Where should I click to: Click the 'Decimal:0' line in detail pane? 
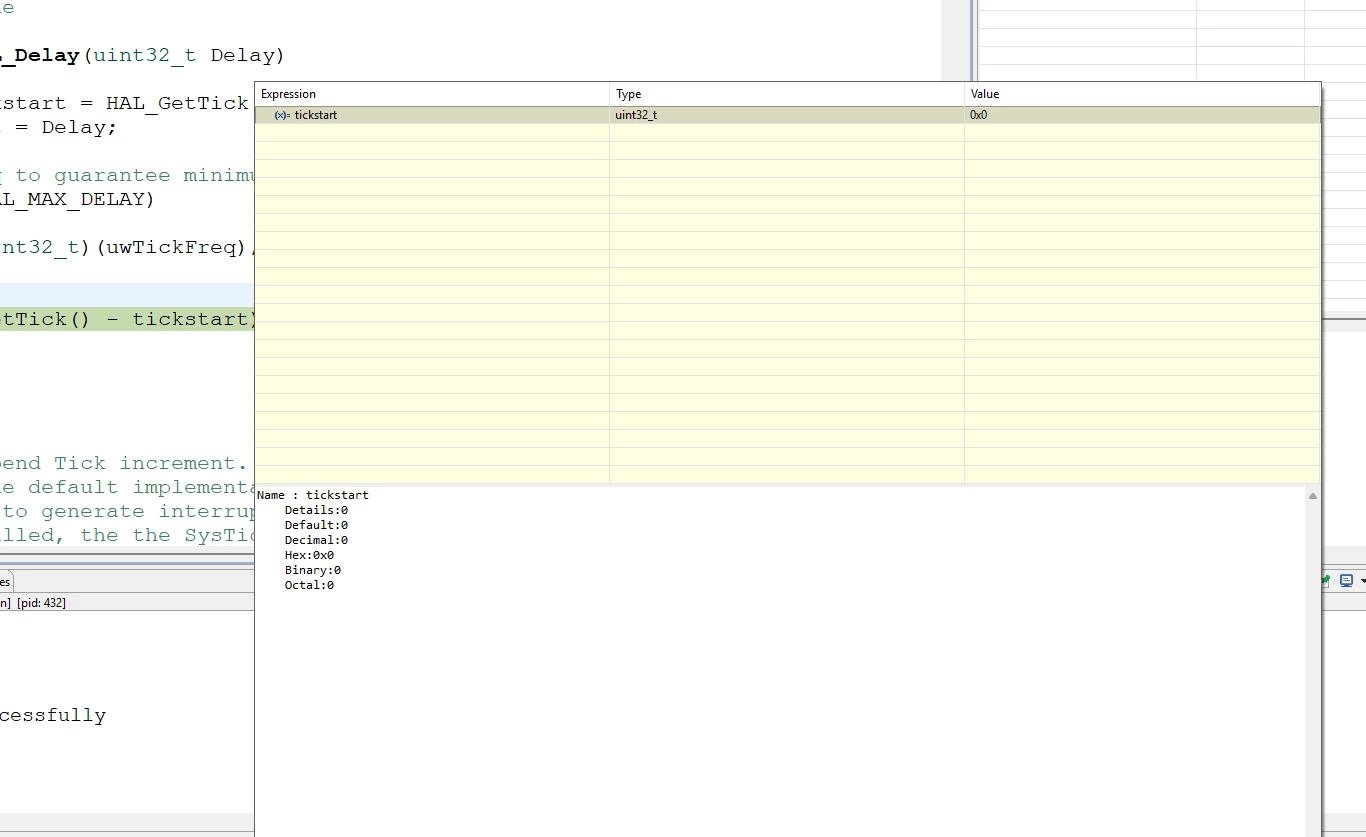pyautogui.click(x=316, y=540)
